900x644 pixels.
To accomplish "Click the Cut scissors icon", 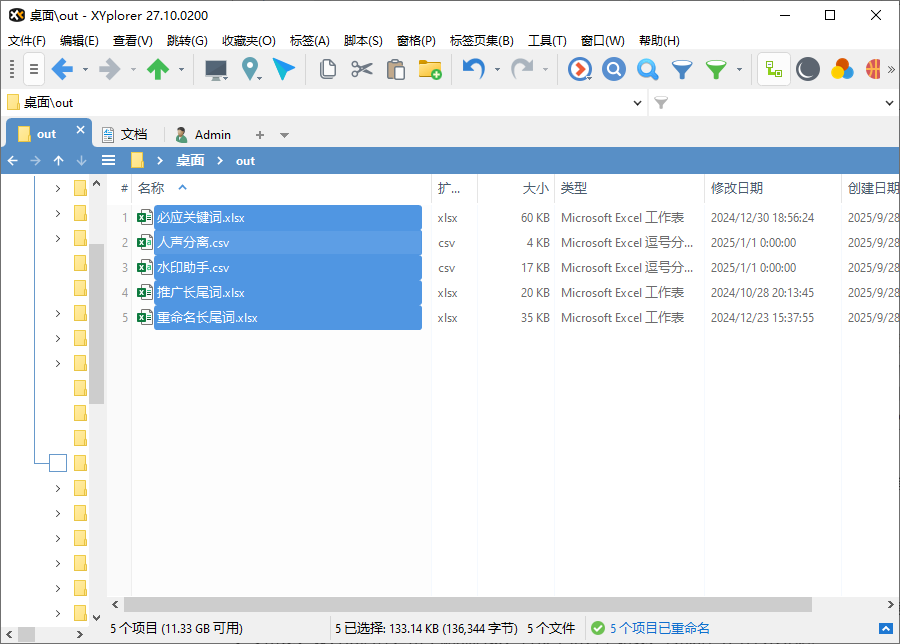I will pyautogui.click(x=362, y=69).
